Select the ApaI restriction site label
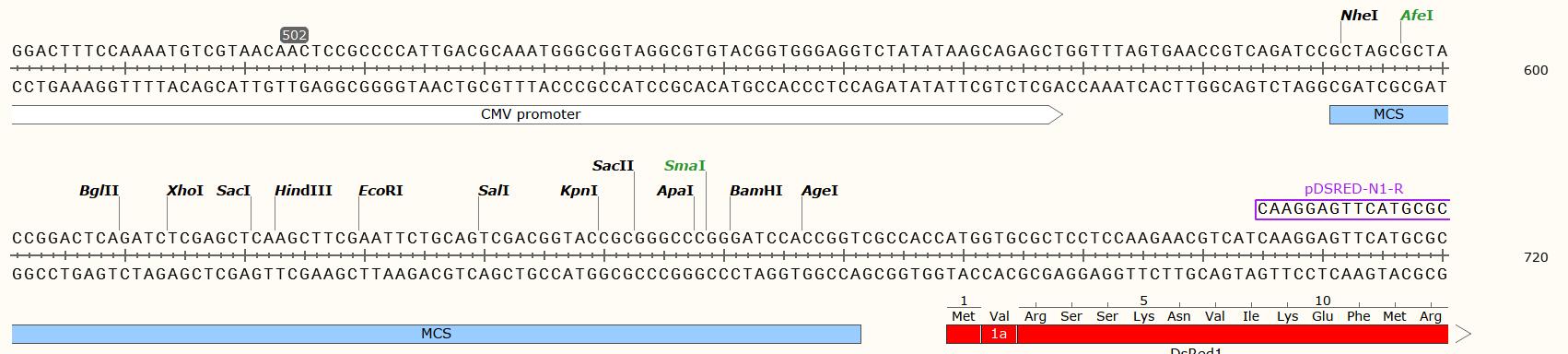This screenshot has width=1568, height=354. pyautogui.click(x=675, y=191)
